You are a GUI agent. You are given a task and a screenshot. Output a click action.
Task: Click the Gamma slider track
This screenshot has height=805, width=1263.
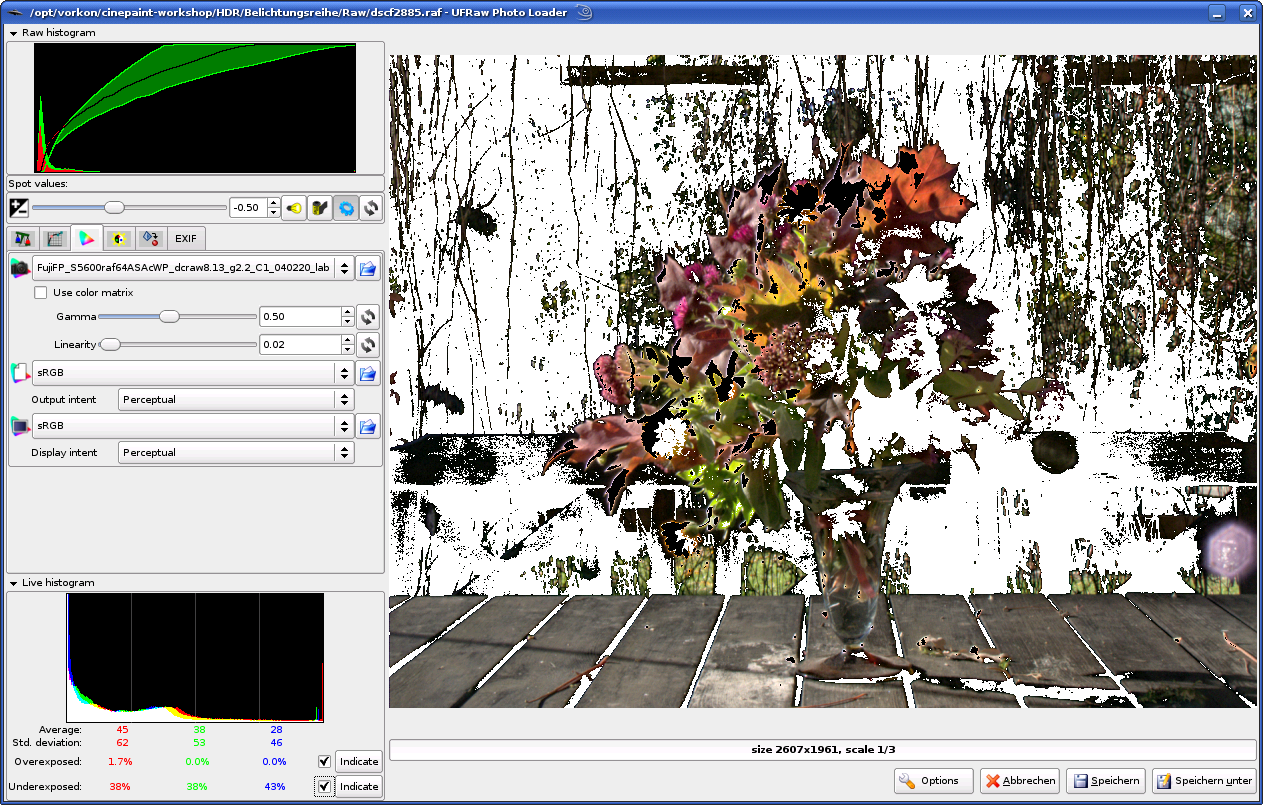pyautogui.click(x=210, y=317)
